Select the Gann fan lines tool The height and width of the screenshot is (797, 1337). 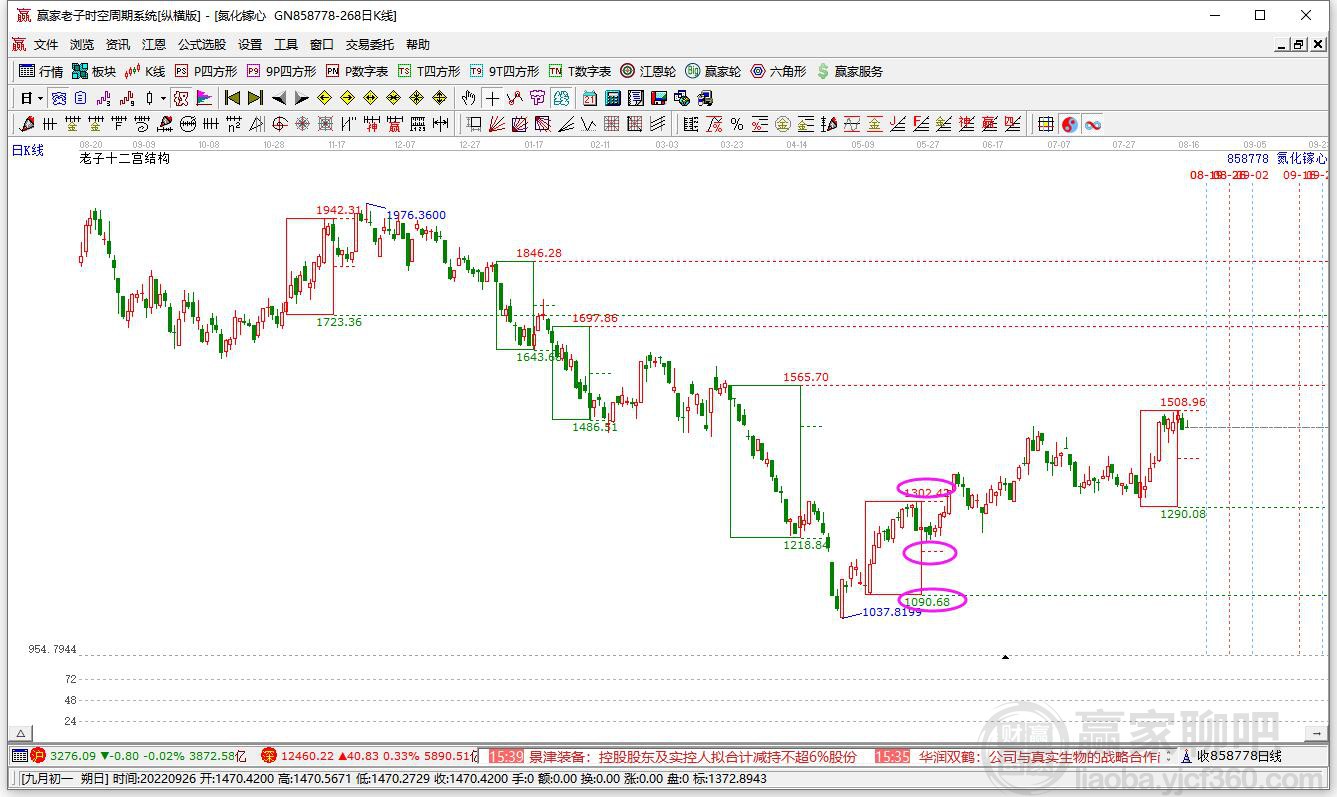(x=496, y=124)
